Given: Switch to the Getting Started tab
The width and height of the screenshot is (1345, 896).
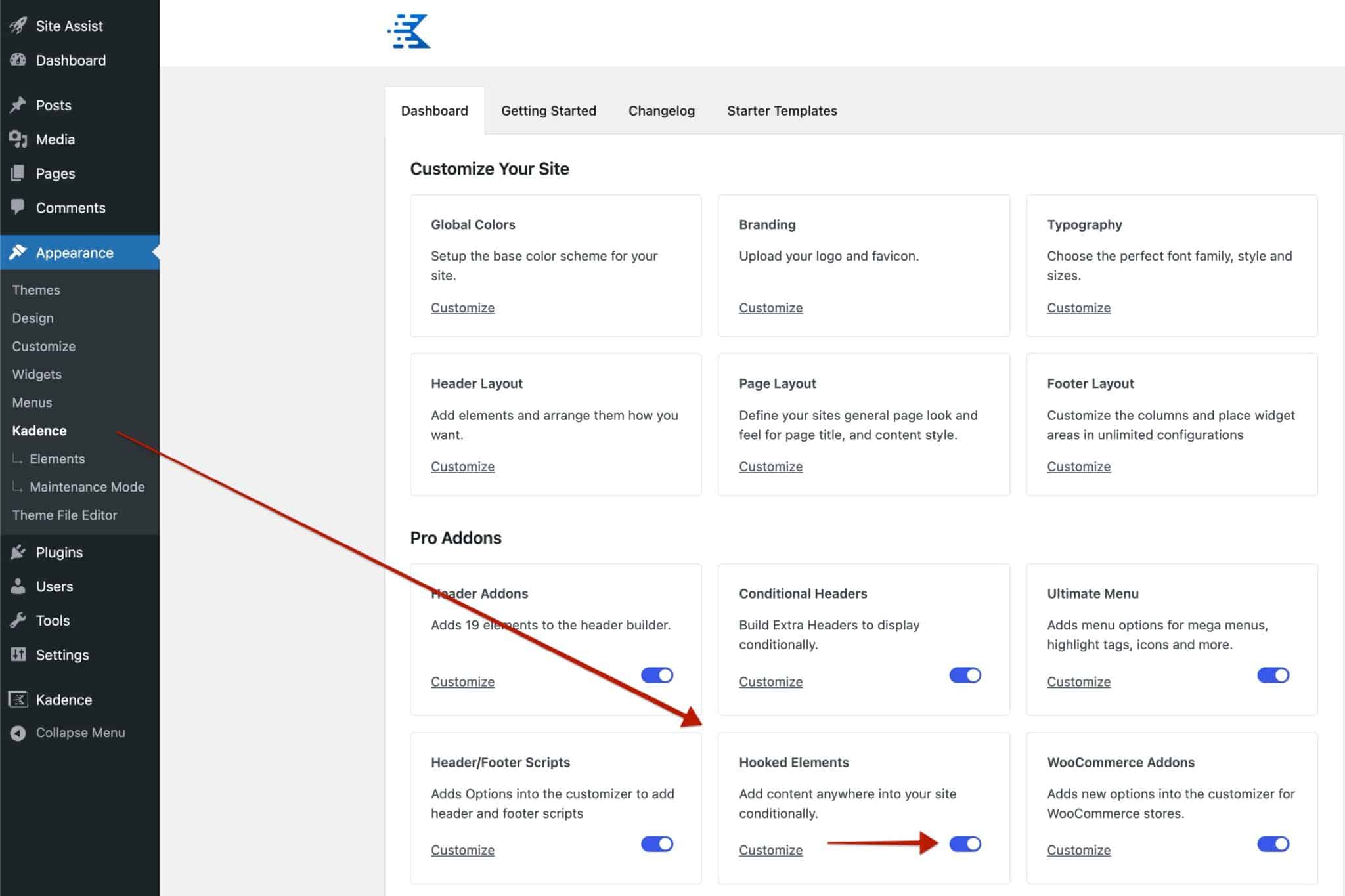Looking at the screenshot, I should point(548,110).
